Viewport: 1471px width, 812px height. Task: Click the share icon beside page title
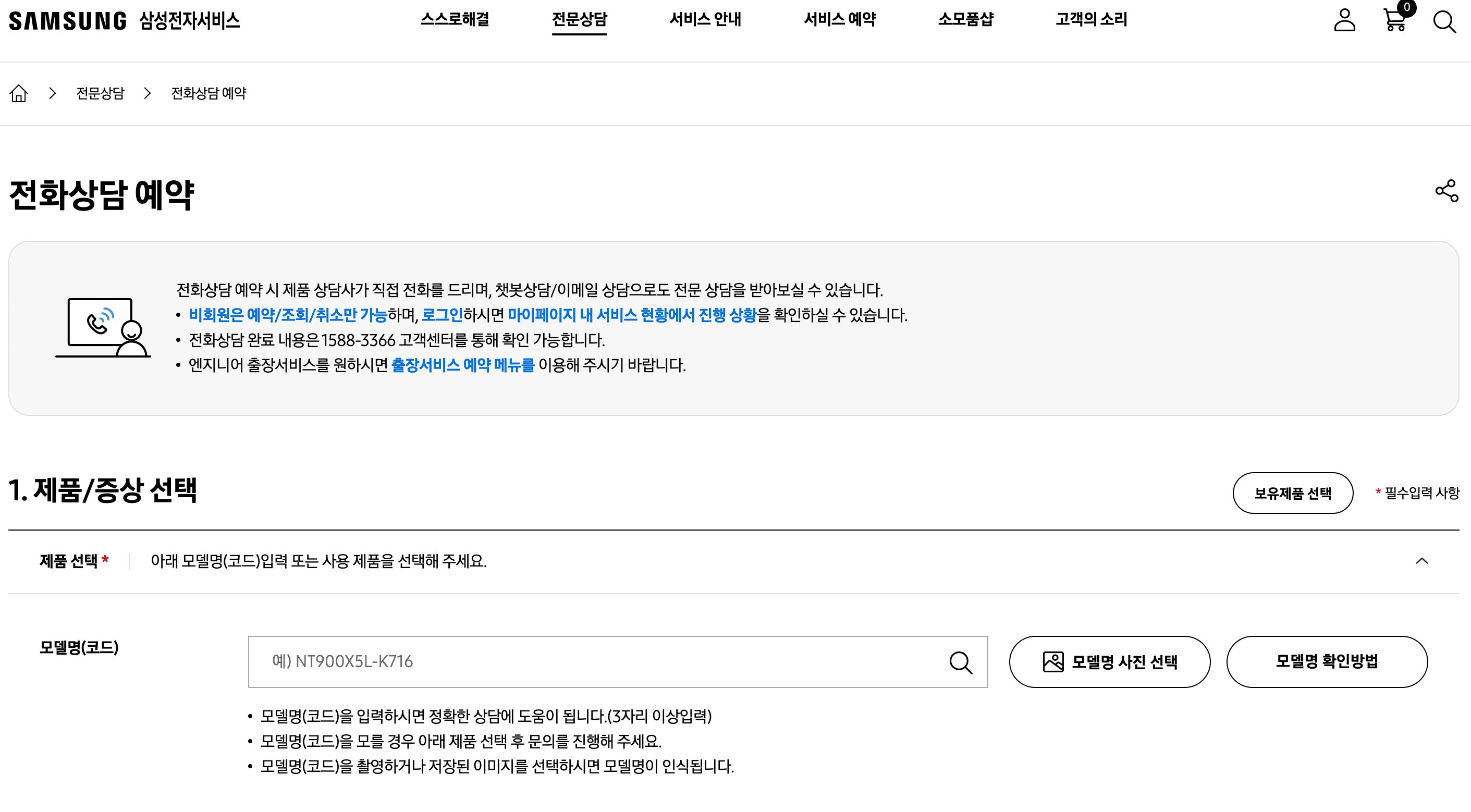1447,191
